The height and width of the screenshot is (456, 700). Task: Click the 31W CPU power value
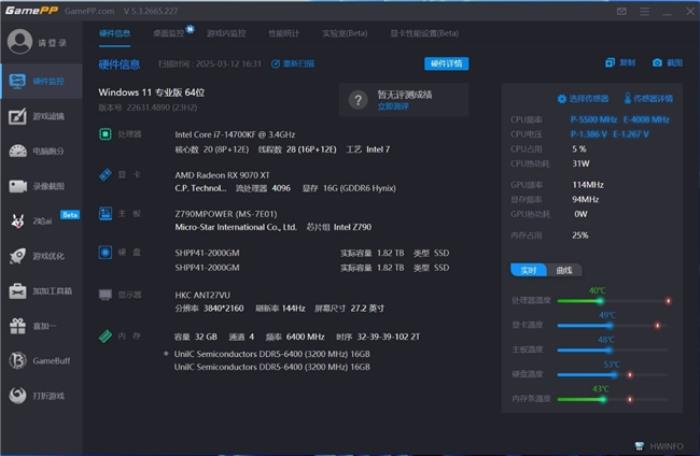coord(581,163)
